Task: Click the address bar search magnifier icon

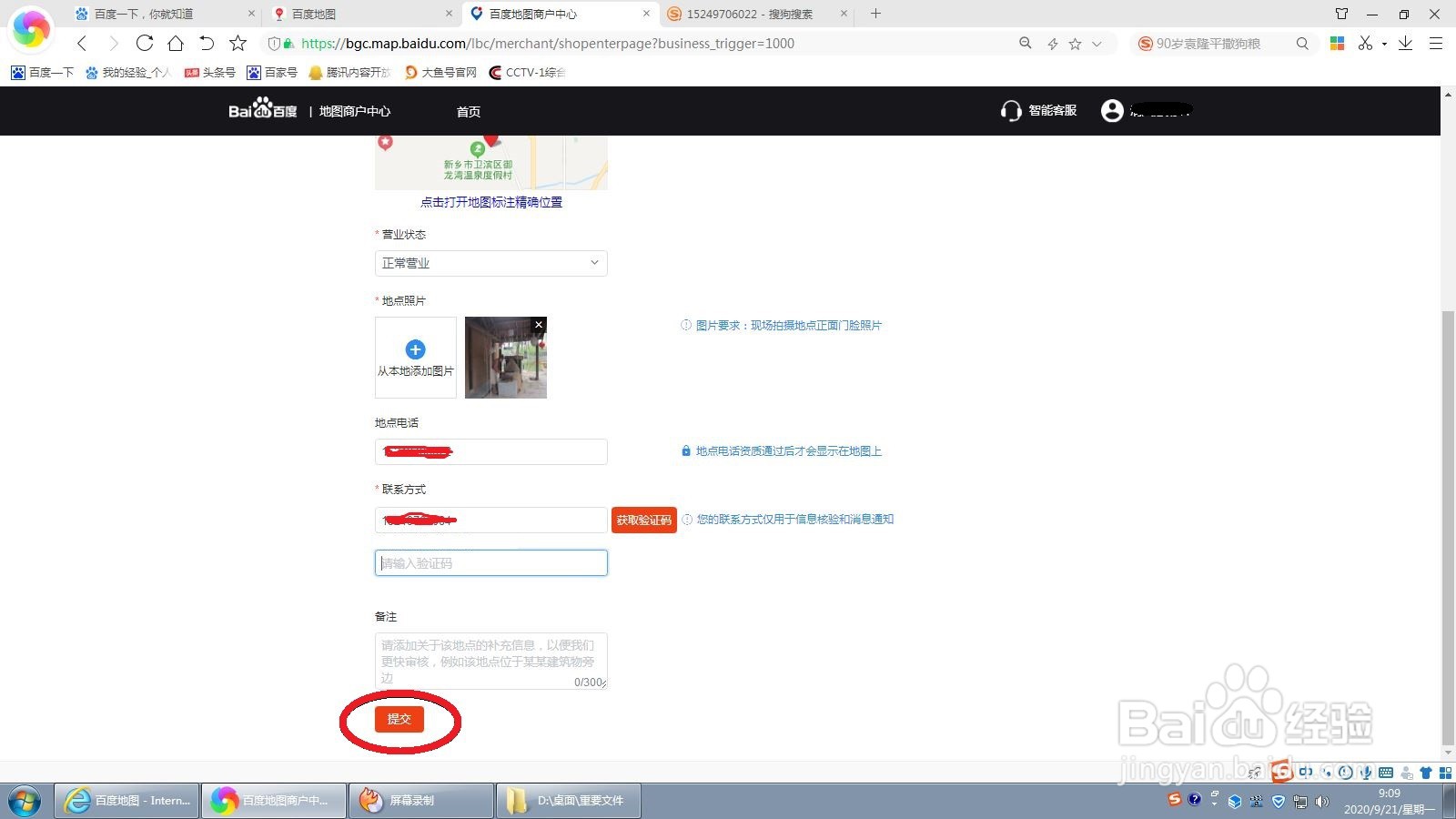Action: tap(1026, 43)
